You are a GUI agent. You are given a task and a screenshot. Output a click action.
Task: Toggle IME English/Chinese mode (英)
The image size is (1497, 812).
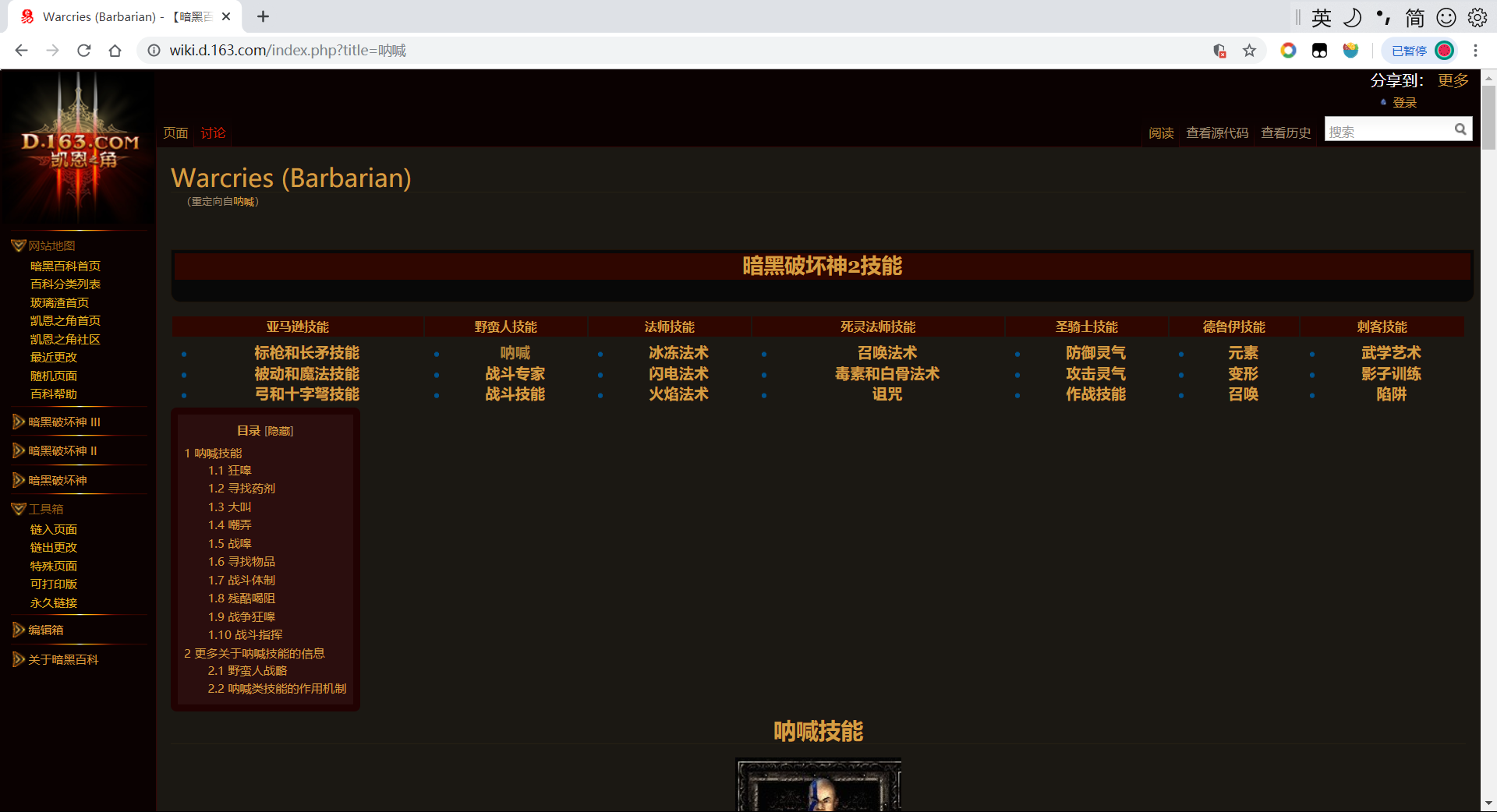(1322, 17)
